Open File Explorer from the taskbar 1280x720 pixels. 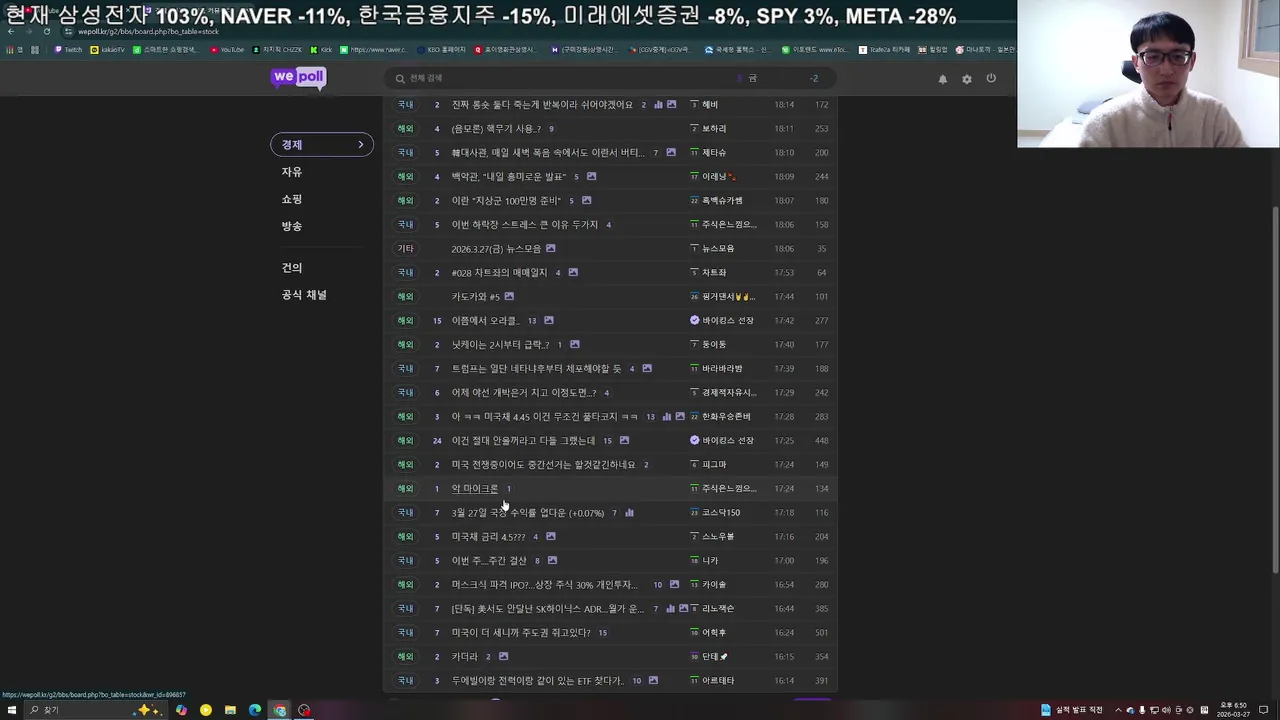pyautogui.click(x=230, y=710)
